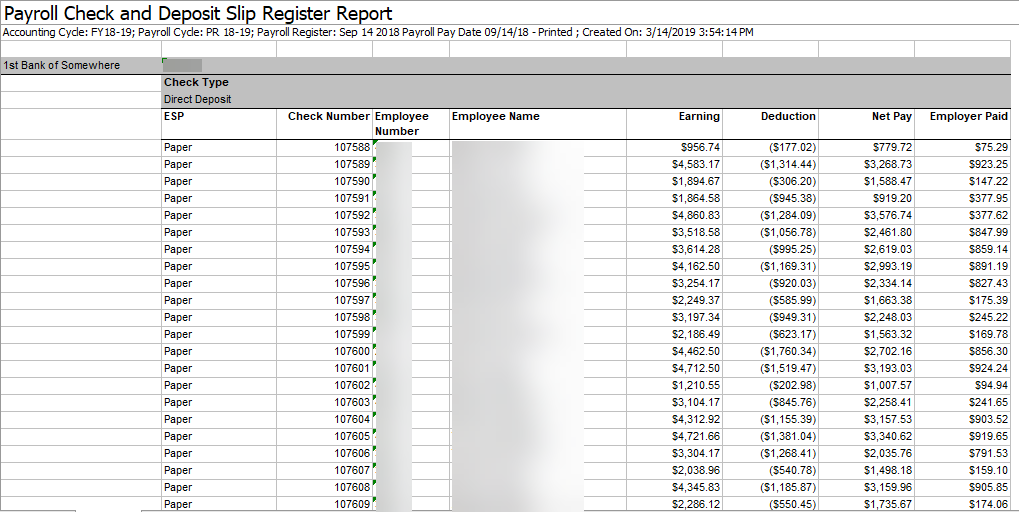Viewport: 1019px width, 512px height.
Task: Click net pay value $3,576.74
Action: (888, 216)
